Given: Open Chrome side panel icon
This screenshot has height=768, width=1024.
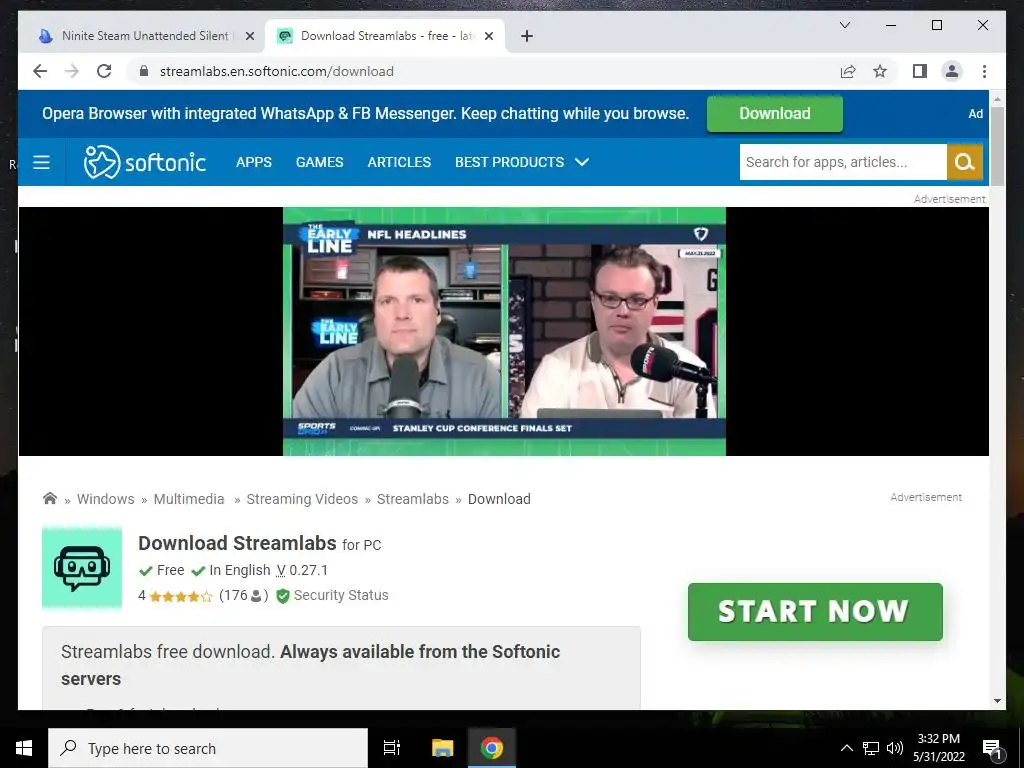Looking at the screenshot, I should click(920, 71).
